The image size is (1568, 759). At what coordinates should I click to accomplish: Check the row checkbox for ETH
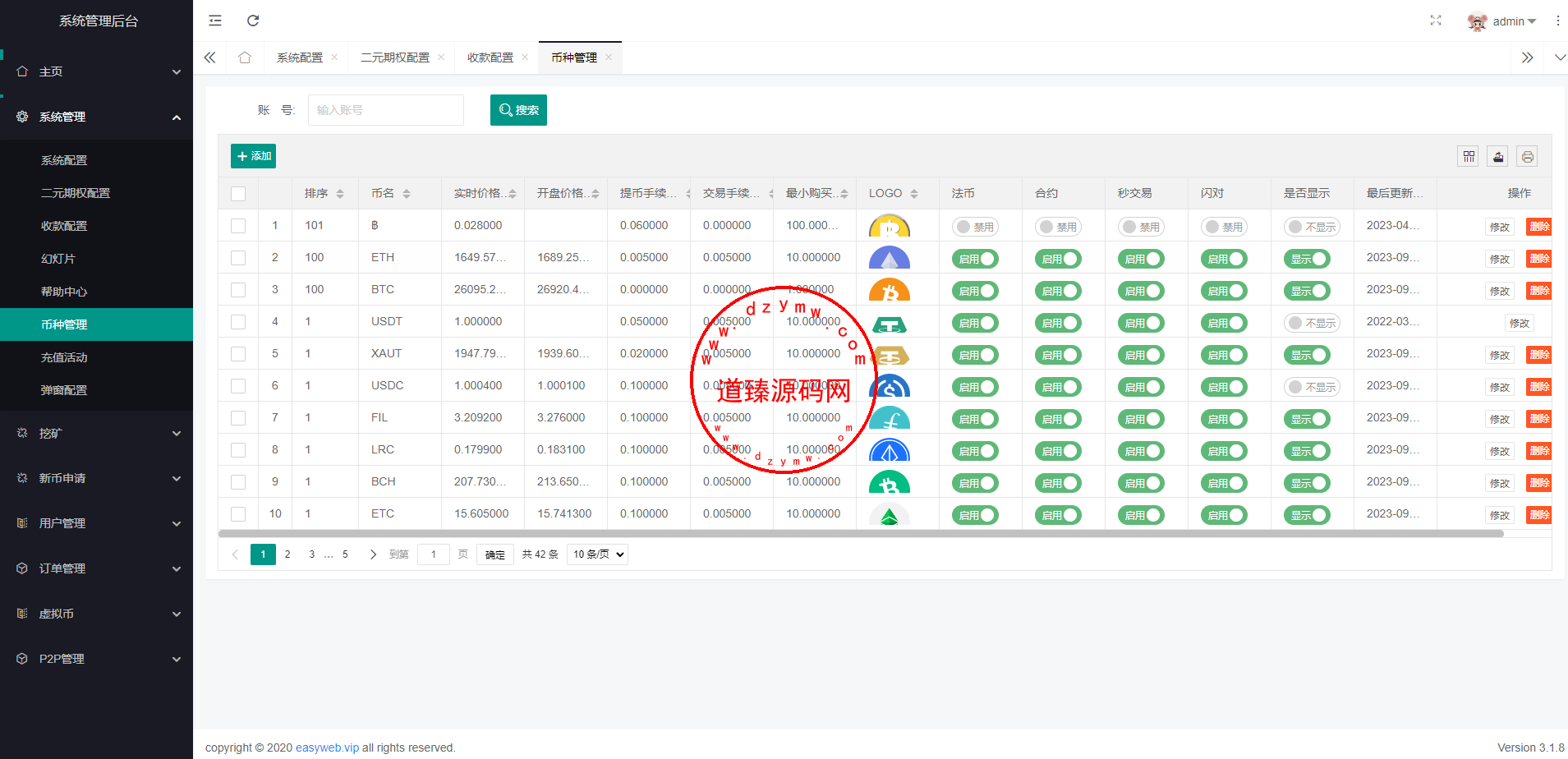[x=238, y=258]
